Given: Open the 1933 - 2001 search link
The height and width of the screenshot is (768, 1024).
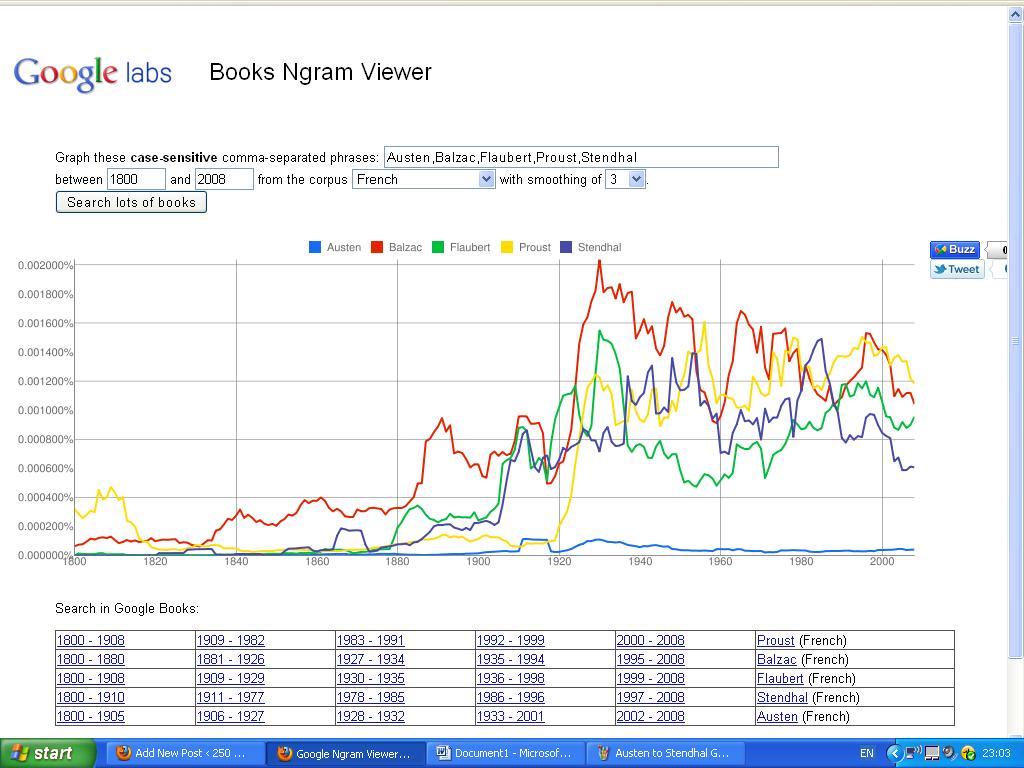Looking at the screenshot, I should [x=511, y=716].
